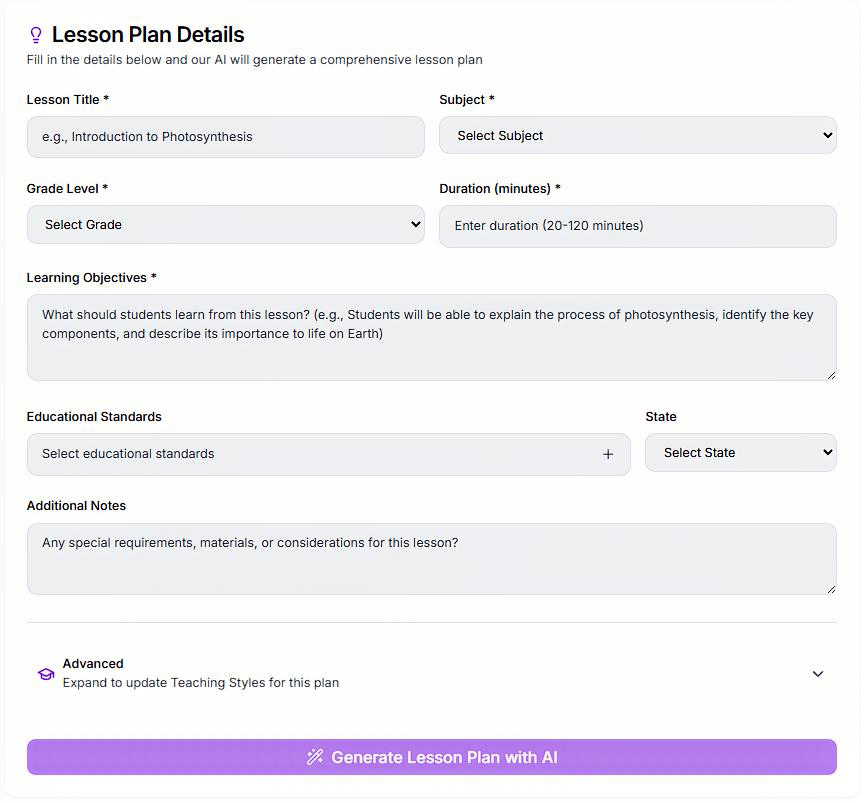
Task: Click the 'Advanced' heading text
Action: click(93, 664)
